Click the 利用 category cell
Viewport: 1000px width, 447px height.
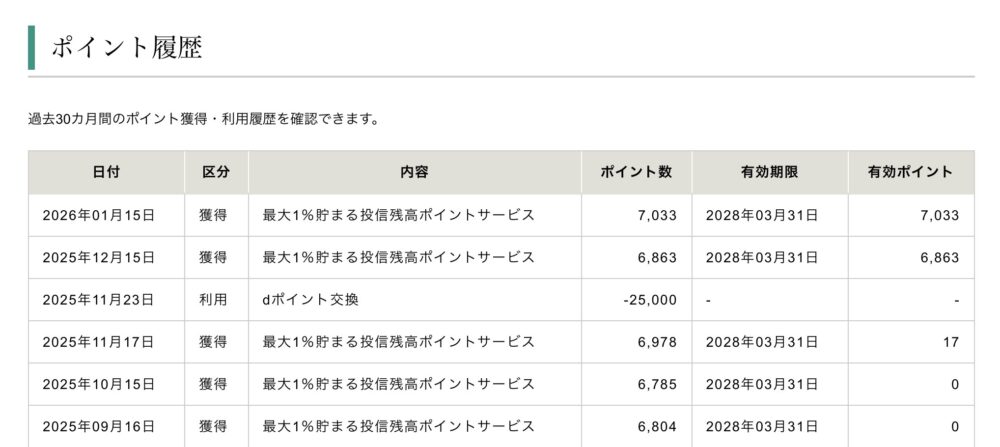213,299
